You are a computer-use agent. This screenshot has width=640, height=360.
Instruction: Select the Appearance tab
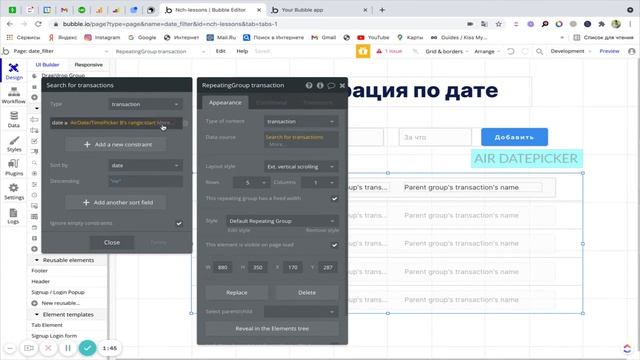(x=225, y=103)
